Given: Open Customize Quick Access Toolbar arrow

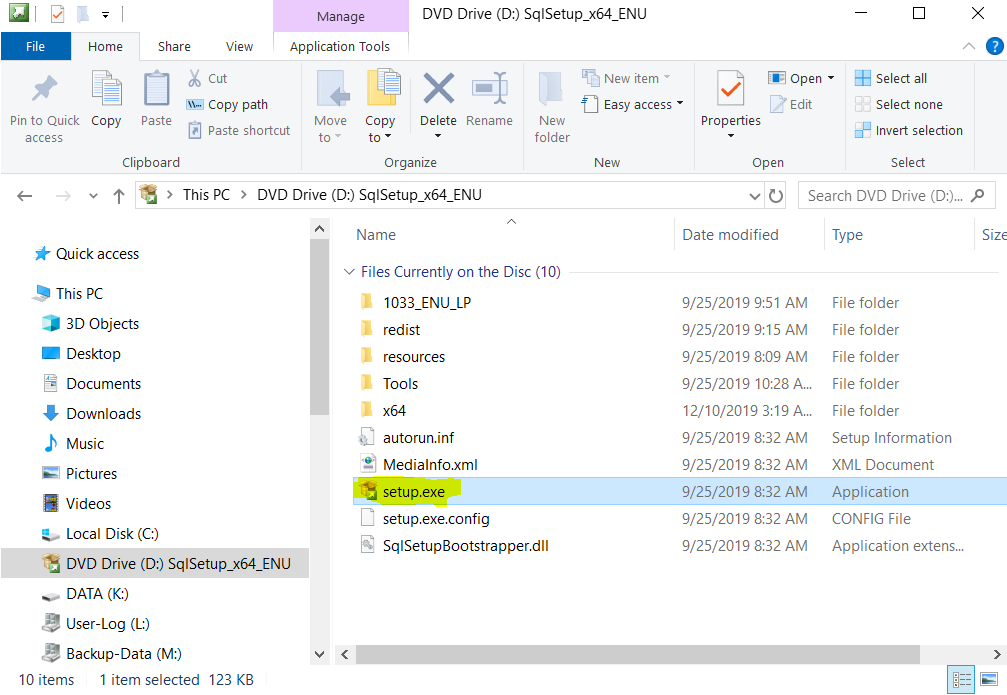Looking at the screenshot, I should pos(105,14).
